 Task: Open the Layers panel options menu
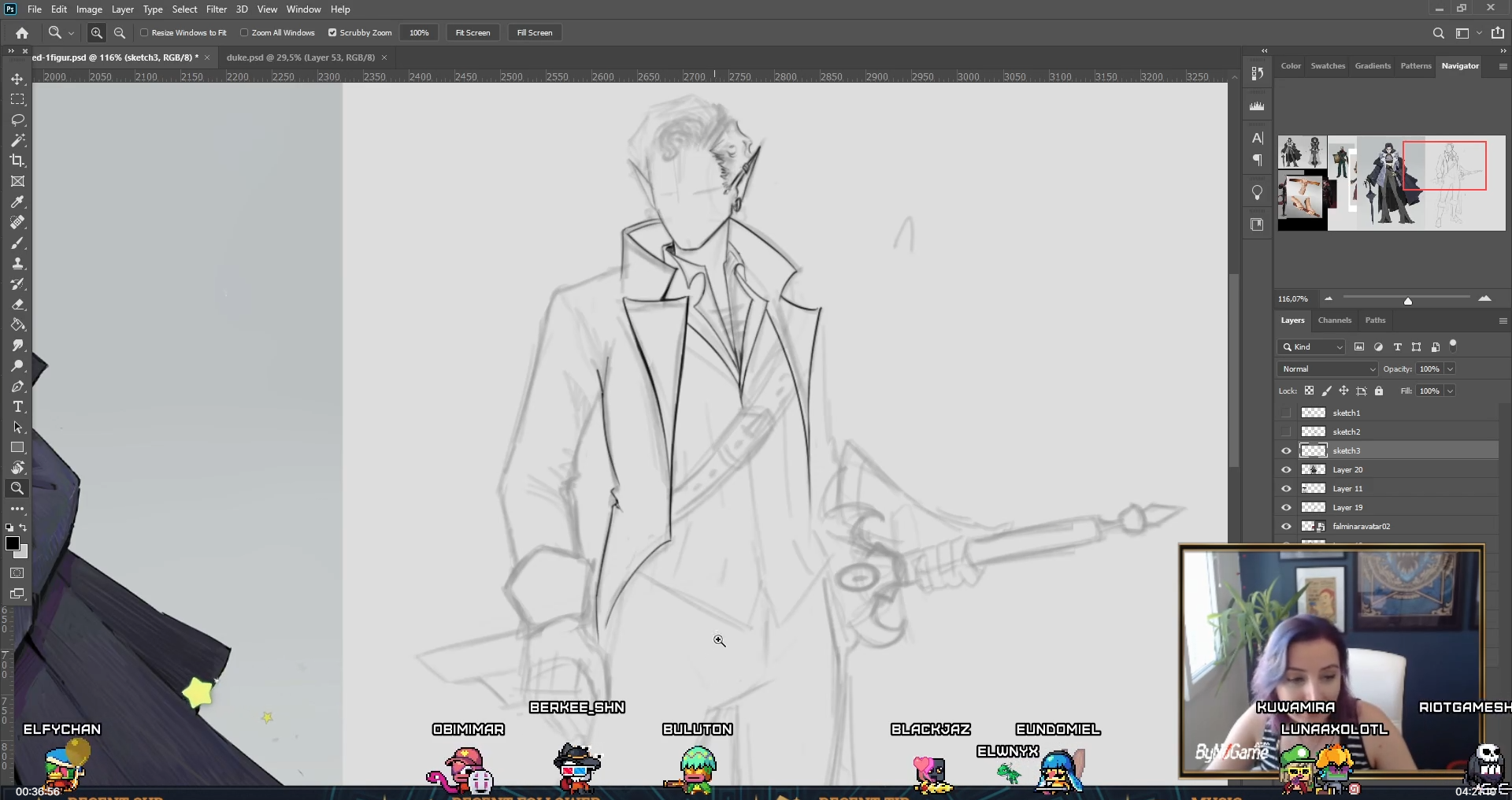click(x=1503, y=320)
